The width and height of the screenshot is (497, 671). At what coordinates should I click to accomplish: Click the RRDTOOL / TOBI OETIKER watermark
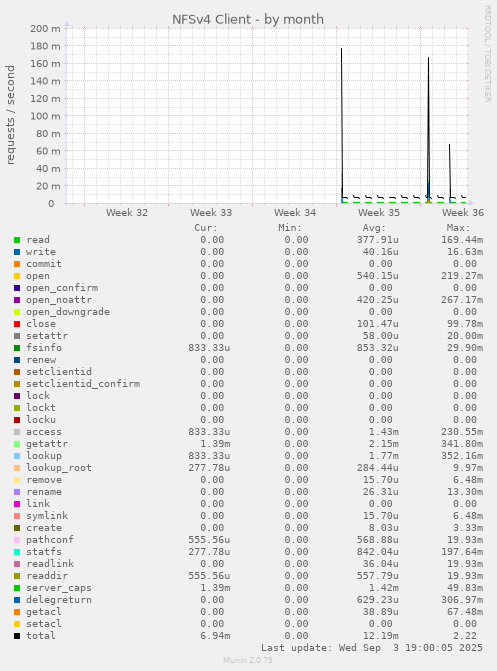point(488,53)
